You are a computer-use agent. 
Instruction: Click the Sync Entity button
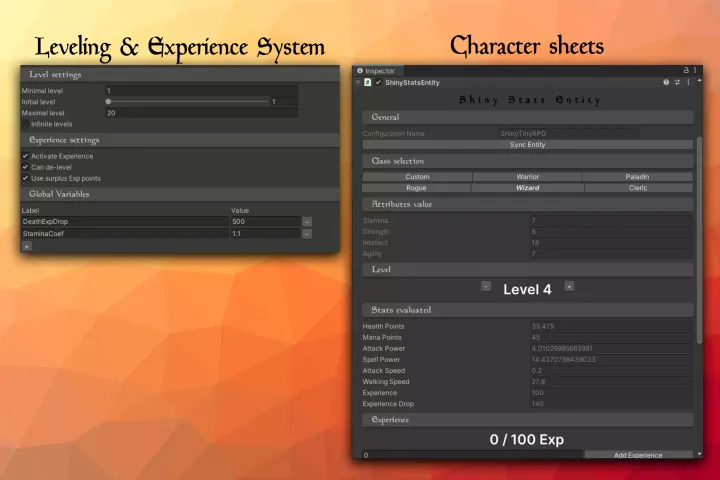[x=528, y=145]
